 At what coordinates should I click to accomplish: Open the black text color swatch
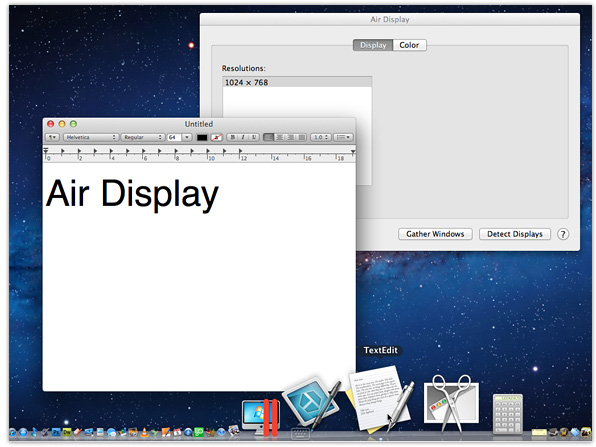[x=202, y=138]
